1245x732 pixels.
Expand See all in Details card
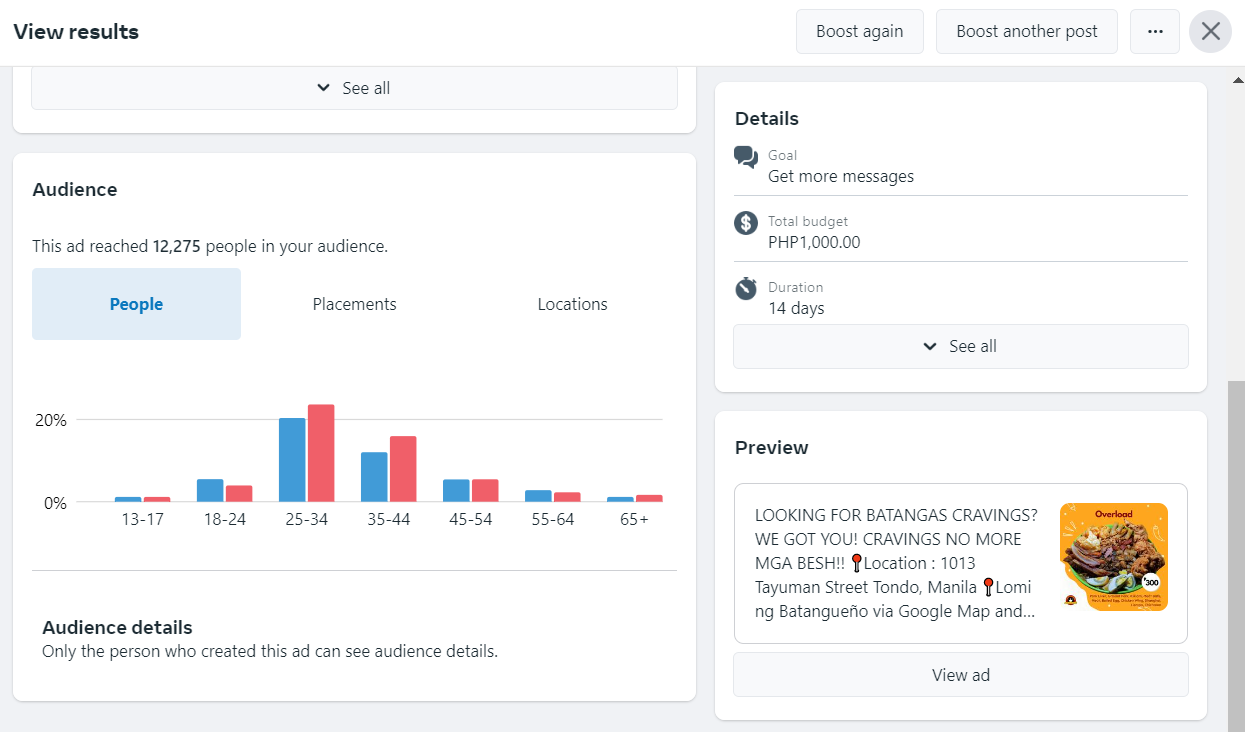coord(961,346)
